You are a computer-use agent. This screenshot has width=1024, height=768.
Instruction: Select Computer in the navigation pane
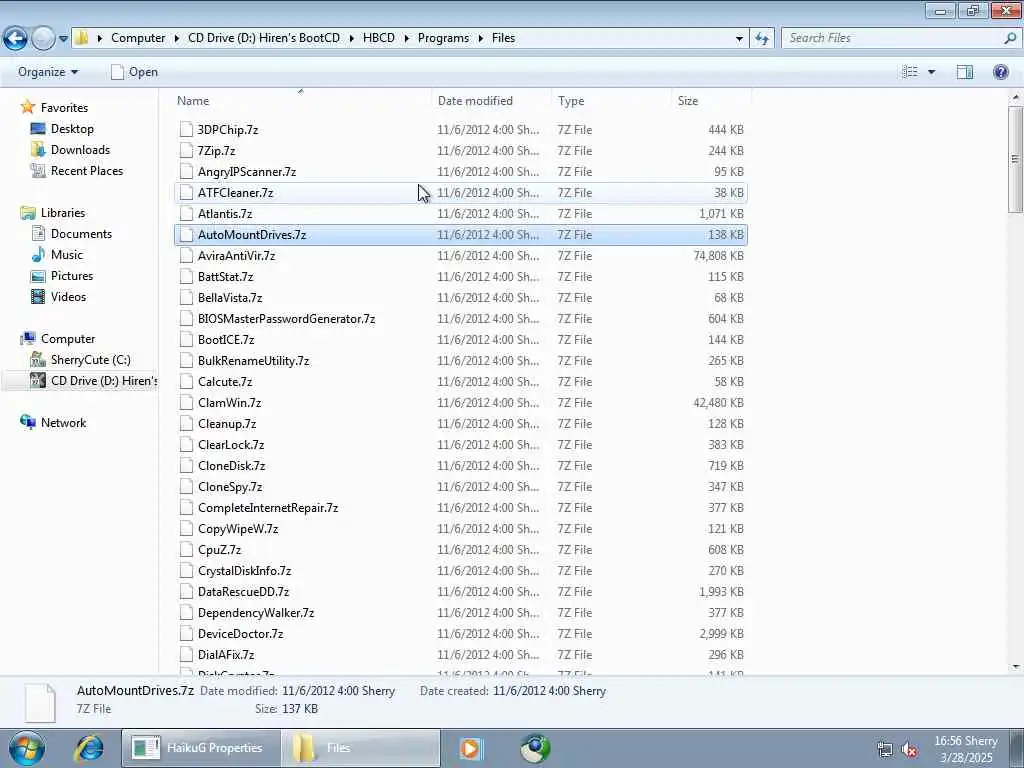click(68, 339)
